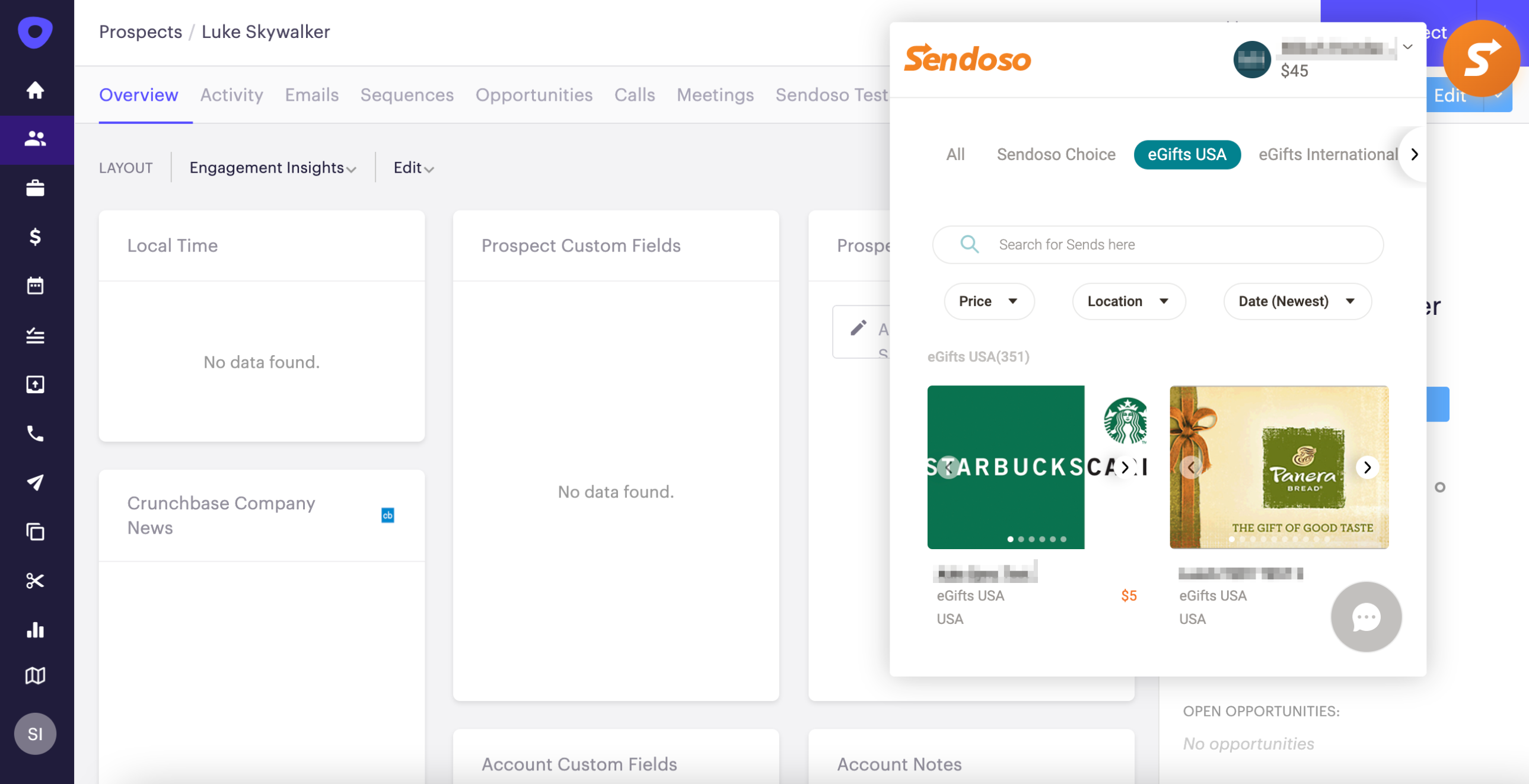Switch to the Opportunities tab
Screen dimensions: 1529x784
point(534,95)
